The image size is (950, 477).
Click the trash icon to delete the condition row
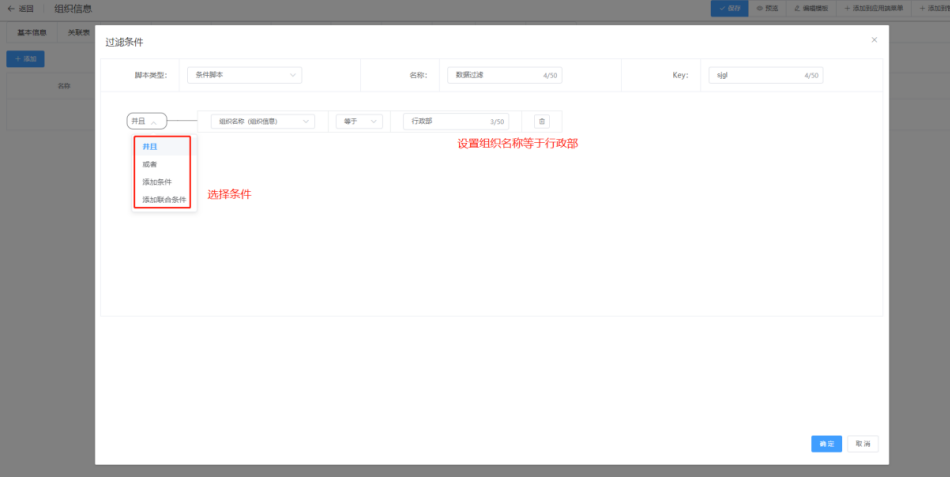[542, 121]
